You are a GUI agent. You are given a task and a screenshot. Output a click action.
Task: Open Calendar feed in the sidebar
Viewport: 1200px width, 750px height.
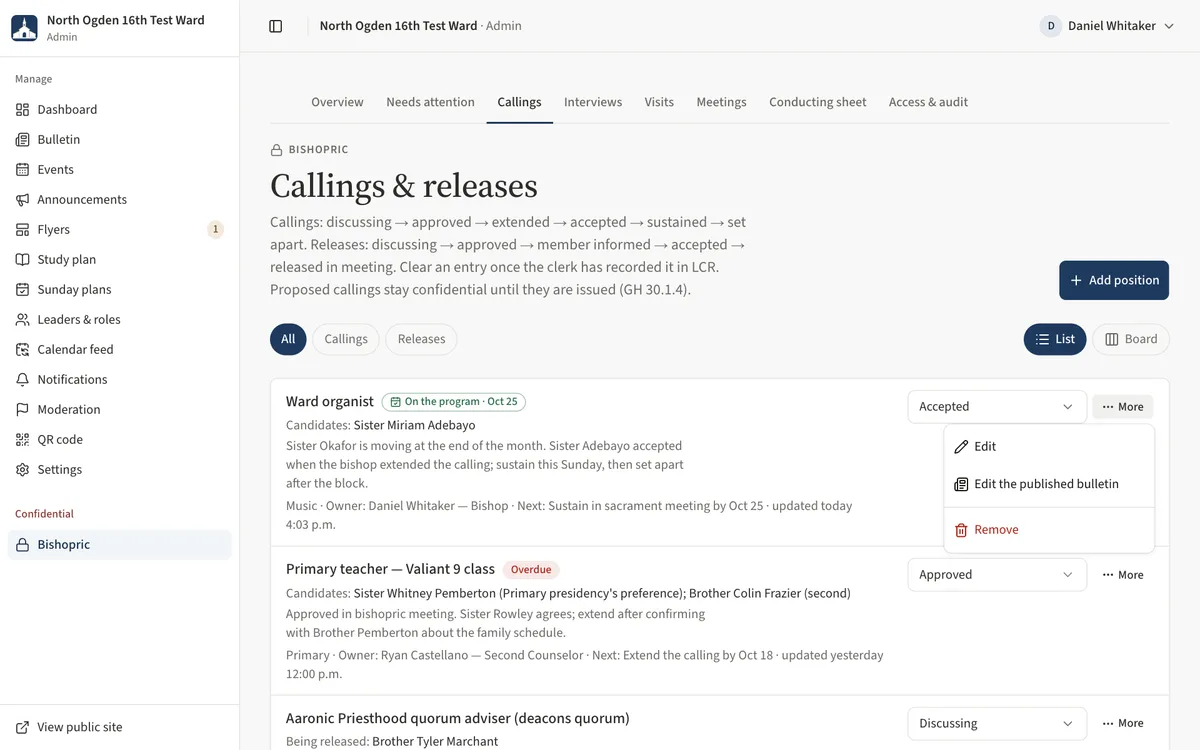[x=120, y=349]
